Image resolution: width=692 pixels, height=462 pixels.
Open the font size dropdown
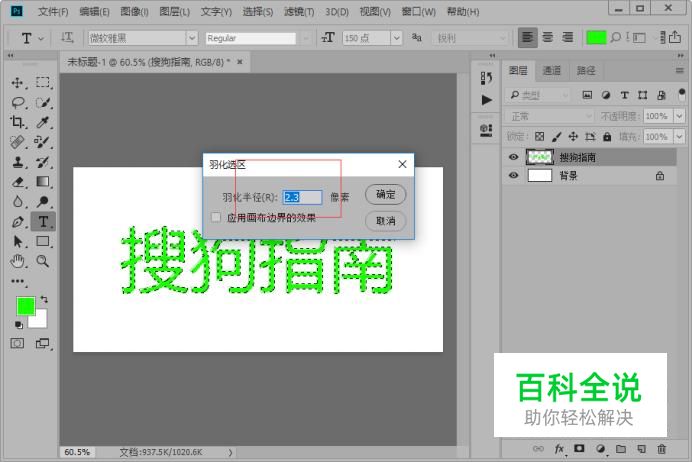pos(396,38)
